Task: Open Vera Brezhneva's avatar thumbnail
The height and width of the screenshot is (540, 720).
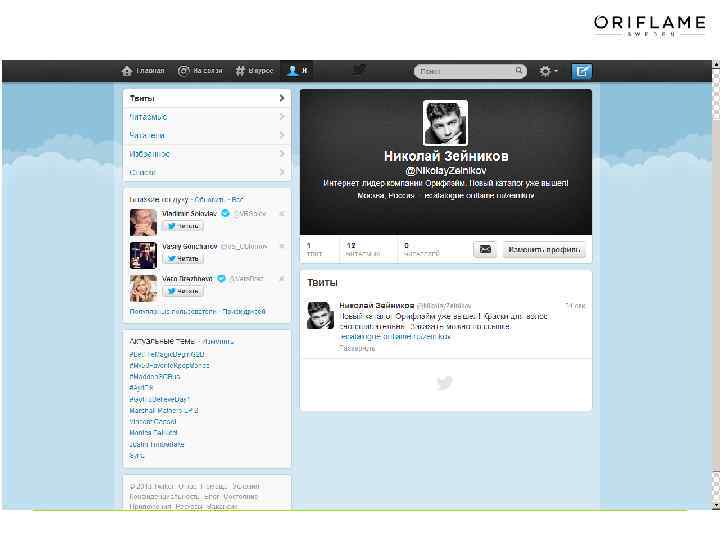Action: [143, 288]
